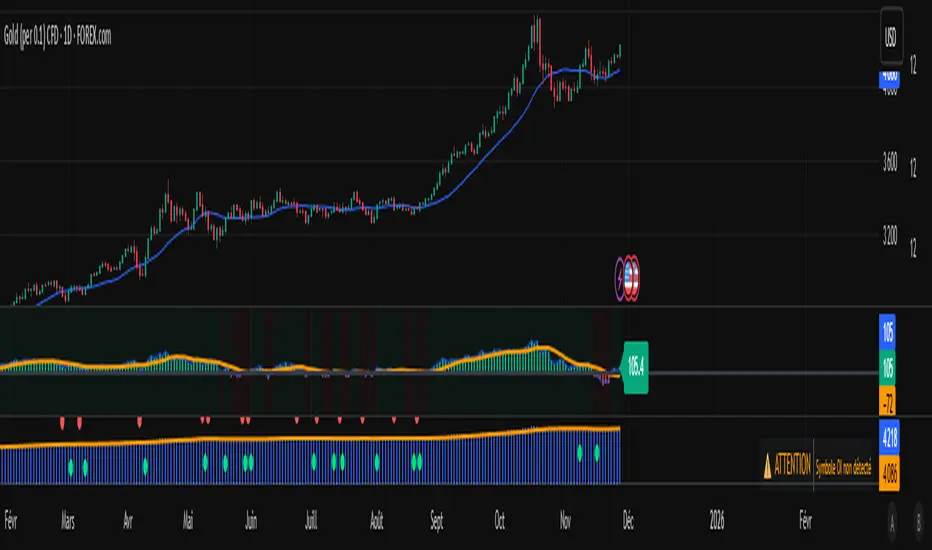Click the chart title 'Gold (per 0.1) CFD · 1D · FOREX.com'
932x550 pixels.
[57, 36]
